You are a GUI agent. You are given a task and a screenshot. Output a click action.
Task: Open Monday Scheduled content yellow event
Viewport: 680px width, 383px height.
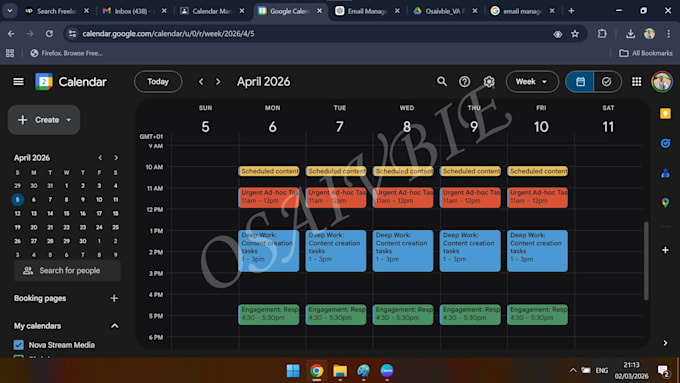[x=268, y=171]
